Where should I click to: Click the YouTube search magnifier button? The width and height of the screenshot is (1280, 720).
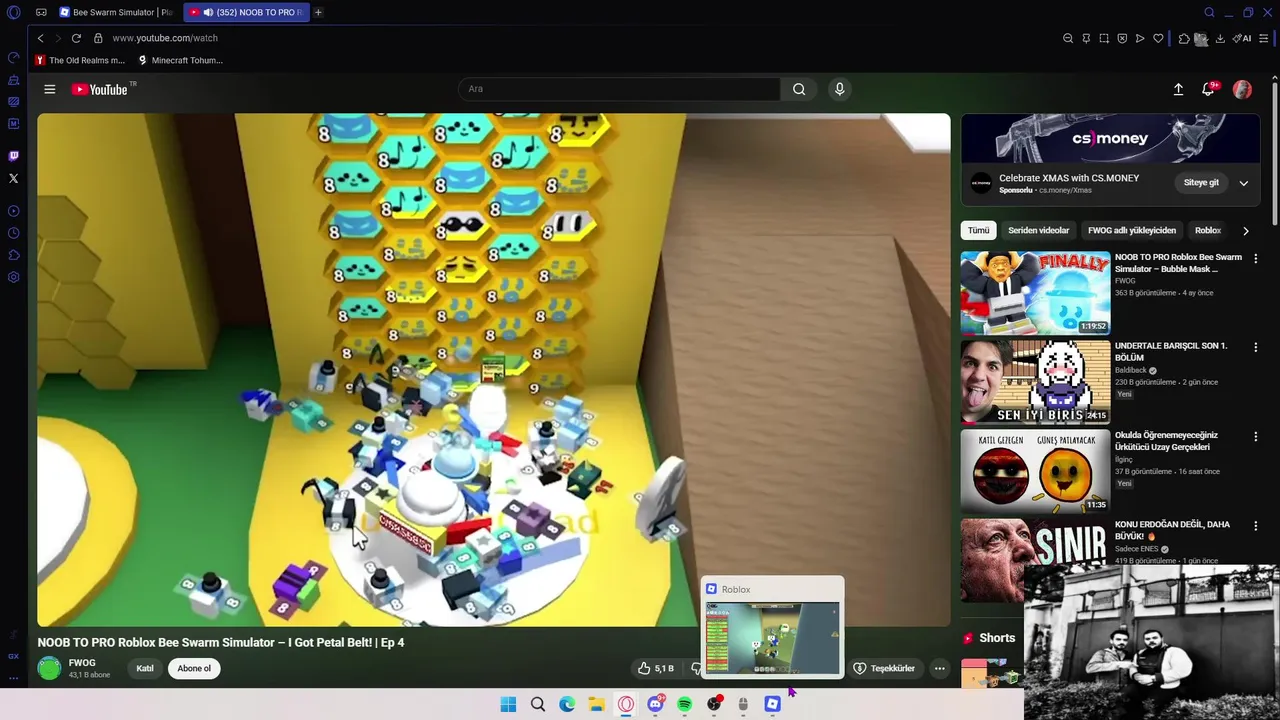[x=799, y=89]
